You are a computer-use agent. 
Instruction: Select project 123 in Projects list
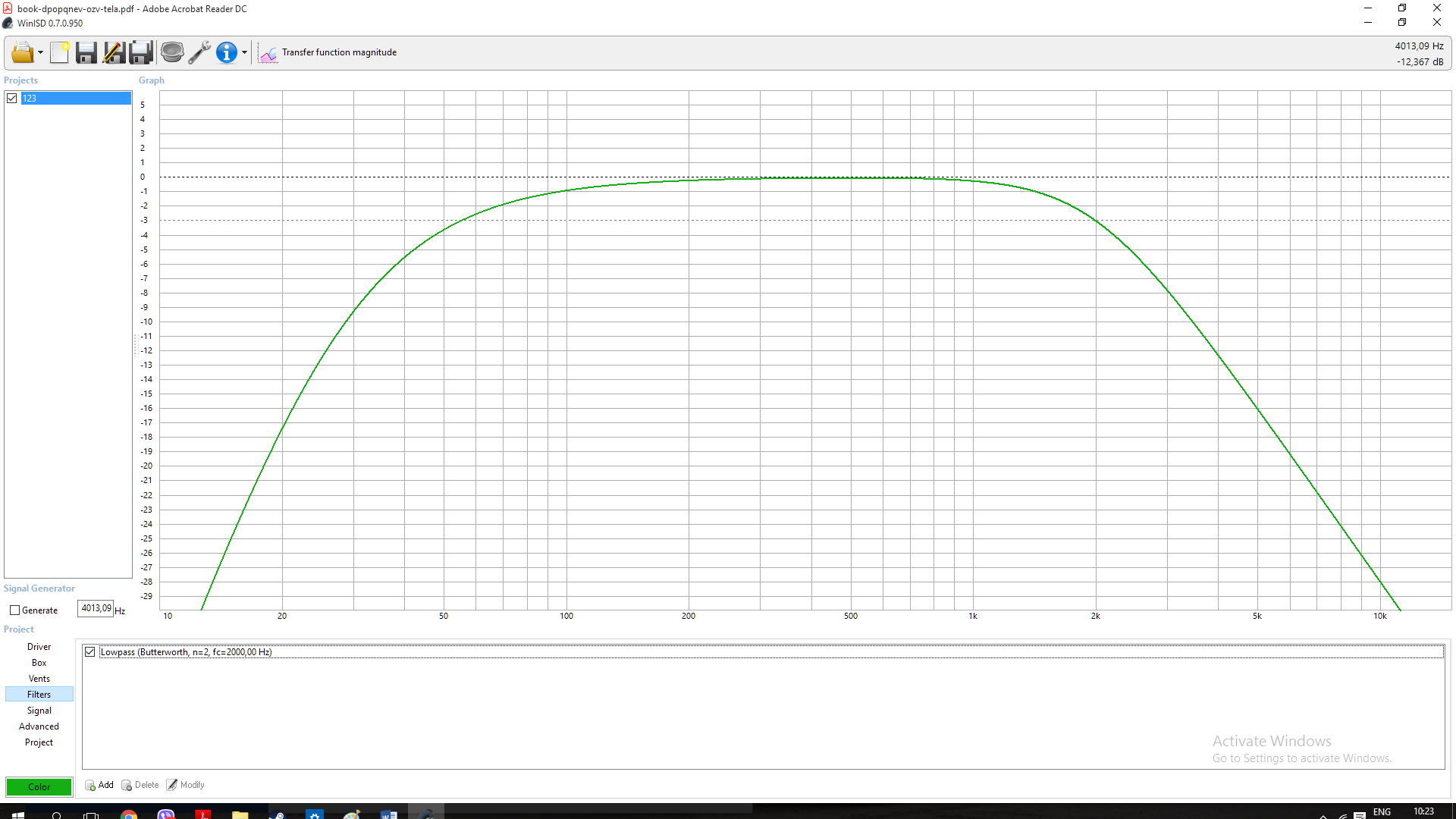click(76, 98)
